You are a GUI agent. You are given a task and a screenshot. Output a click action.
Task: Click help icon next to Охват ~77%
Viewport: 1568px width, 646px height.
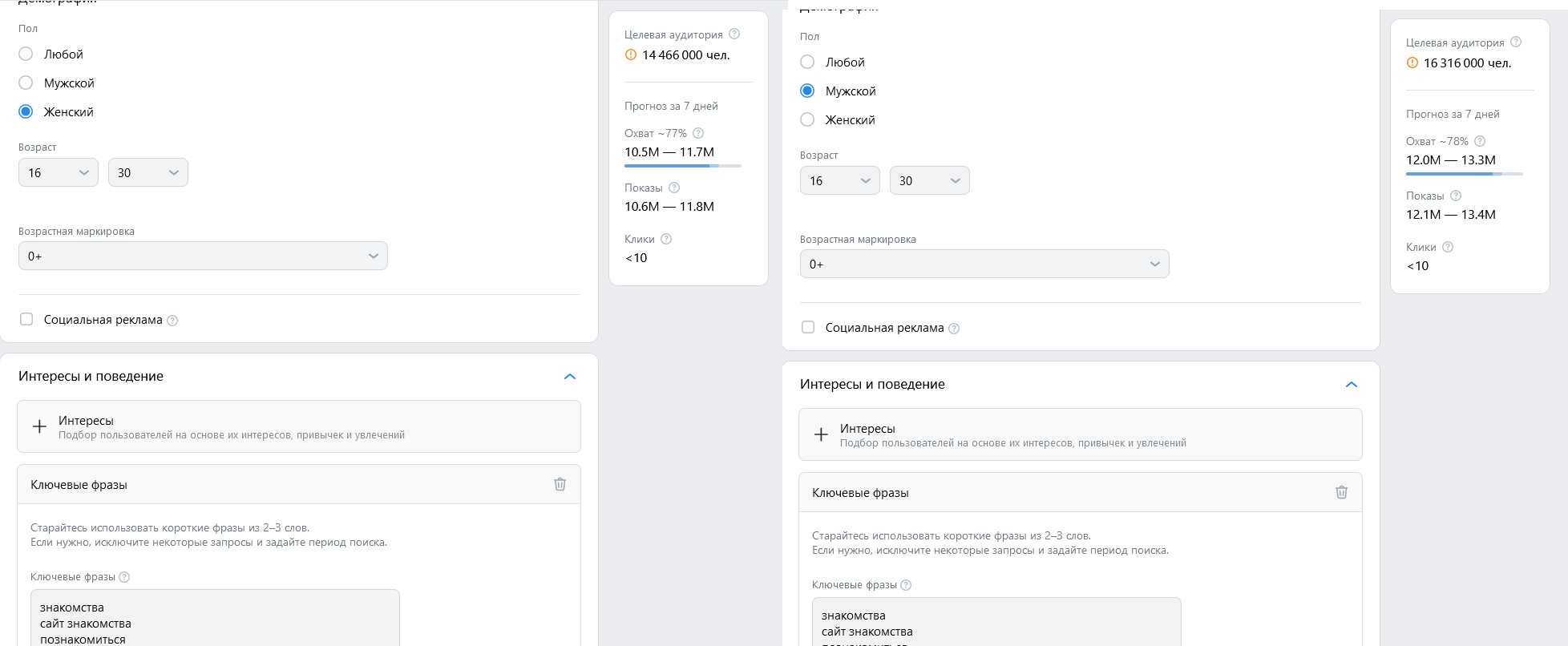pos(698,133)
